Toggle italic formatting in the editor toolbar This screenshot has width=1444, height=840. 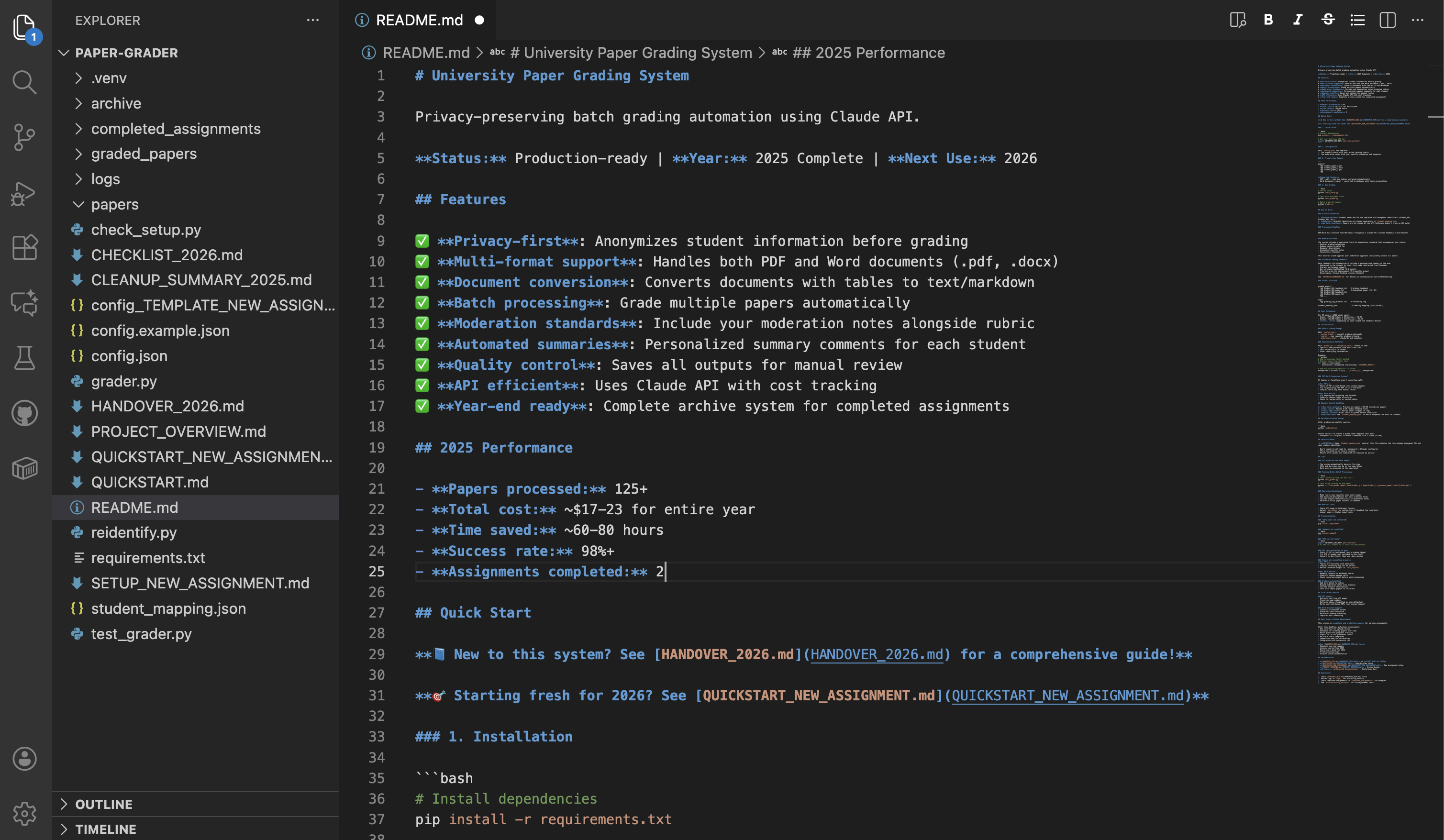(x=1298, y=20)
